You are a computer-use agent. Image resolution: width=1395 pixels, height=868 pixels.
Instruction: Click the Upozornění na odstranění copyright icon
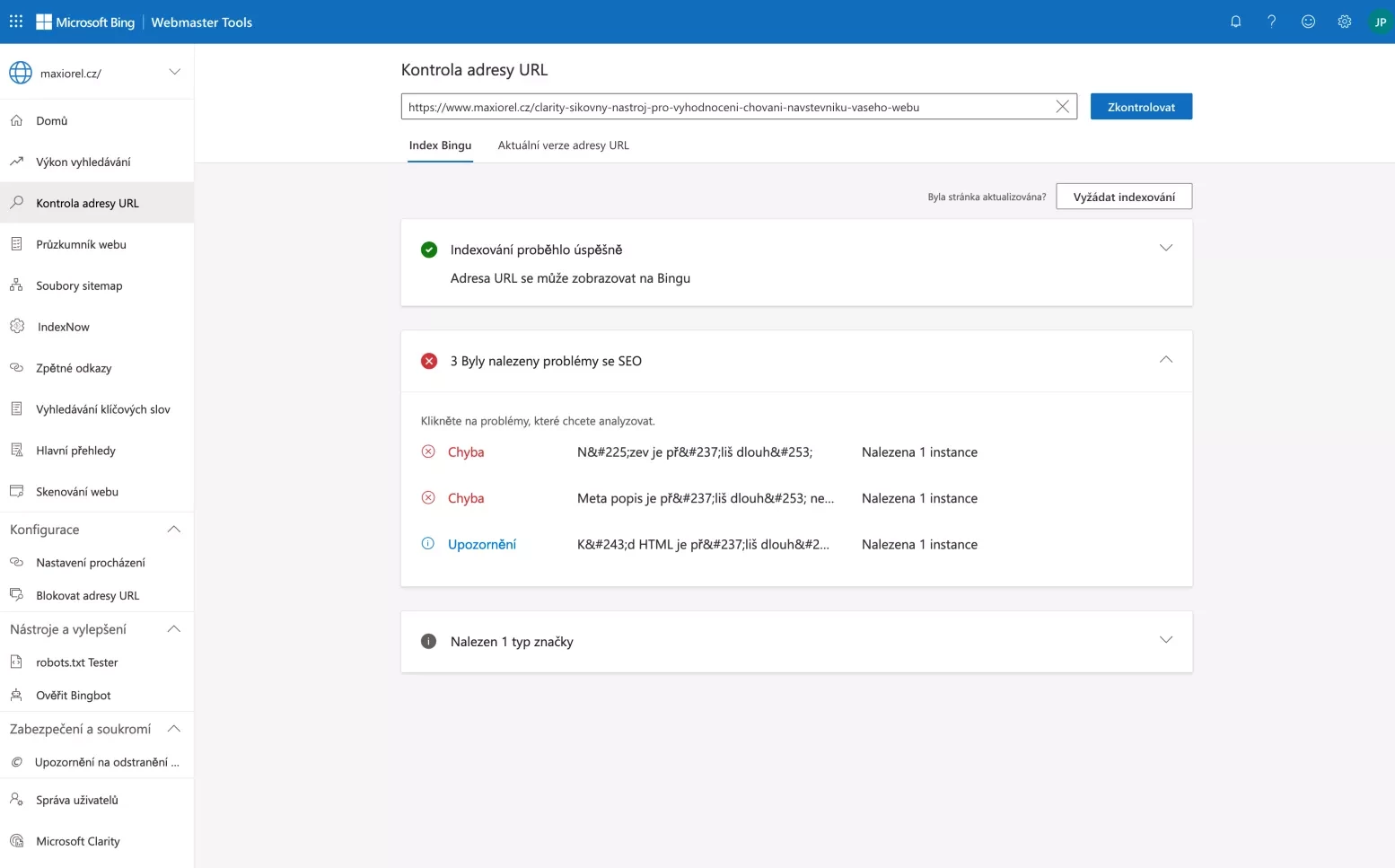16,762
